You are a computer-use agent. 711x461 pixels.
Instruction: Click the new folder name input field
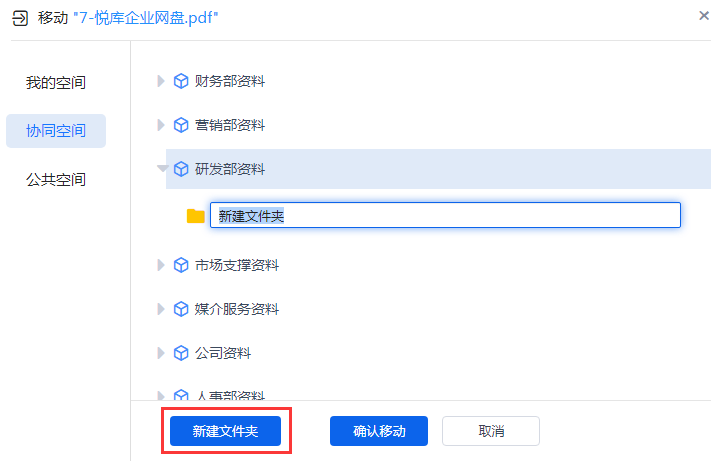coord(445,215)
